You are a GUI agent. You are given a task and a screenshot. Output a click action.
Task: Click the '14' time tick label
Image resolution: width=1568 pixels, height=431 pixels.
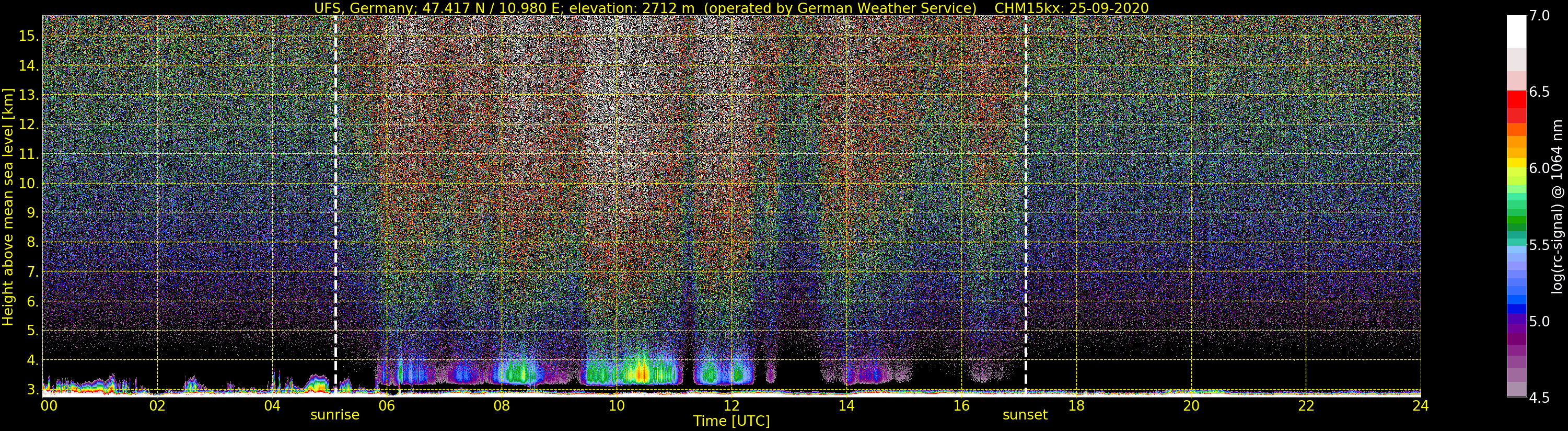[x=846, y=405]
